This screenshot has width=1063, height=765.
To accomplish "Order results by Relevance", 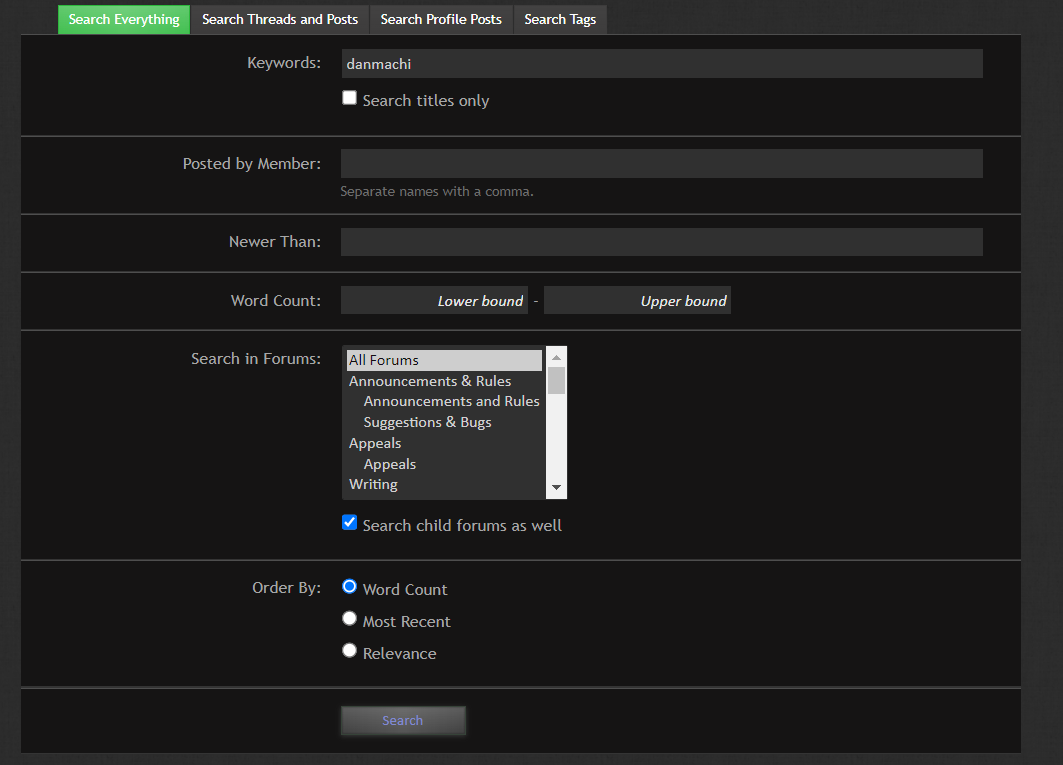I will (x=350, y=651).
